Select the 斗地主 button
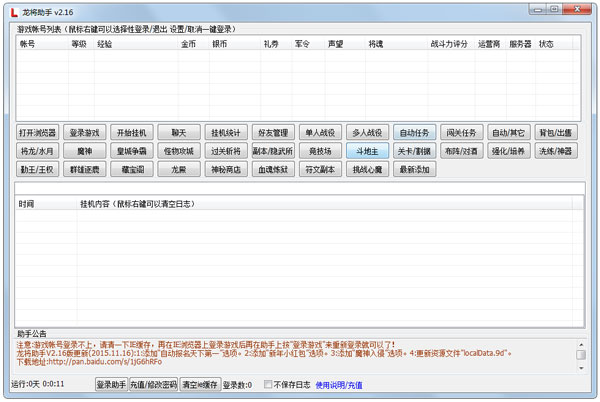600x402 pixels. [367, 151]
